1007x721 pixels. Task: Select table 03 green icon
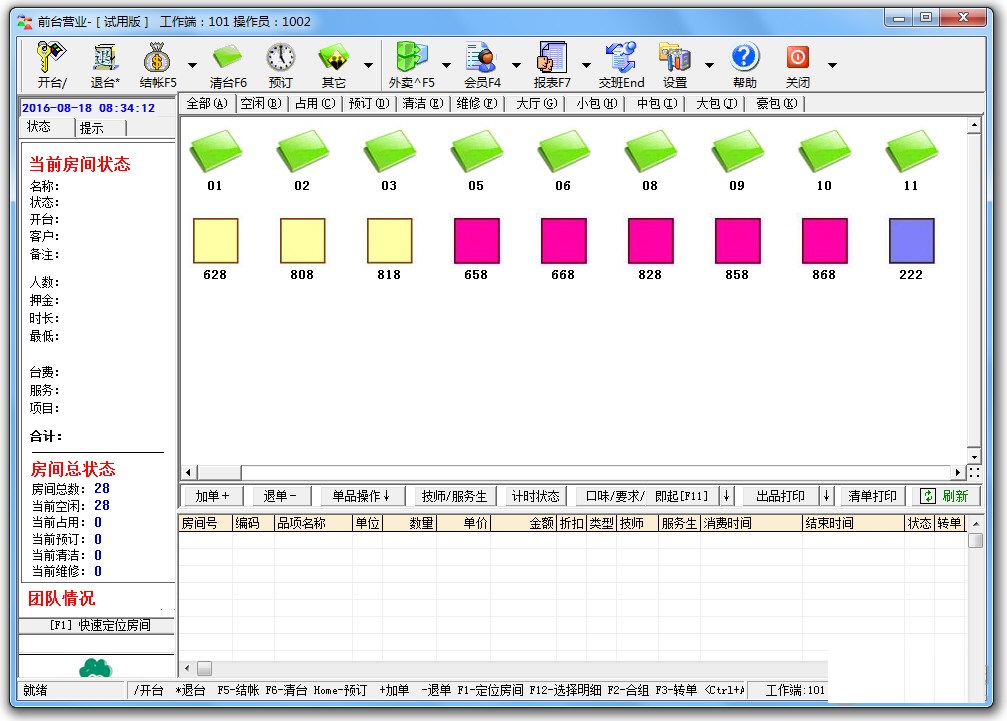(x=389, y=152)
